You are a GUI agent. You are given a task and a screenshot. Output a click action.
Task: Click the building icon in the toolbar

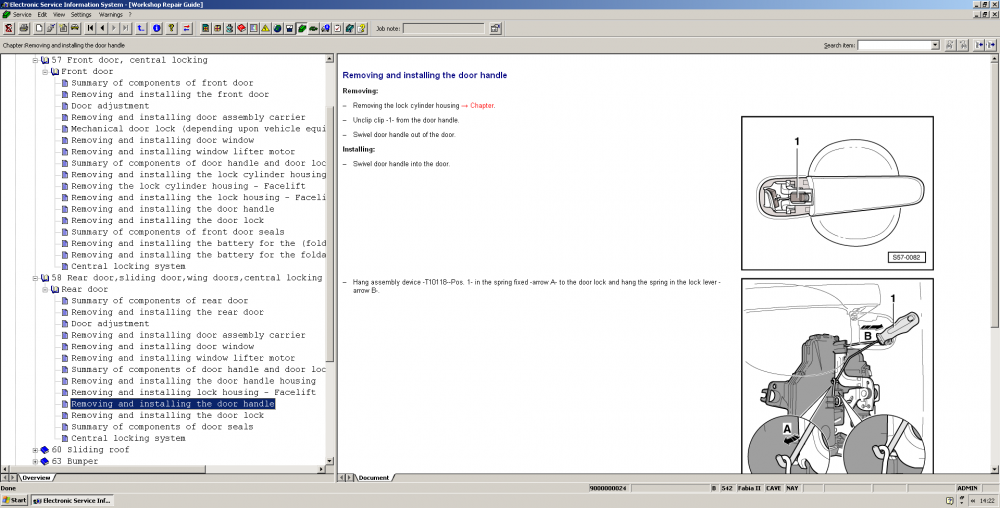(x=205, y=28)
